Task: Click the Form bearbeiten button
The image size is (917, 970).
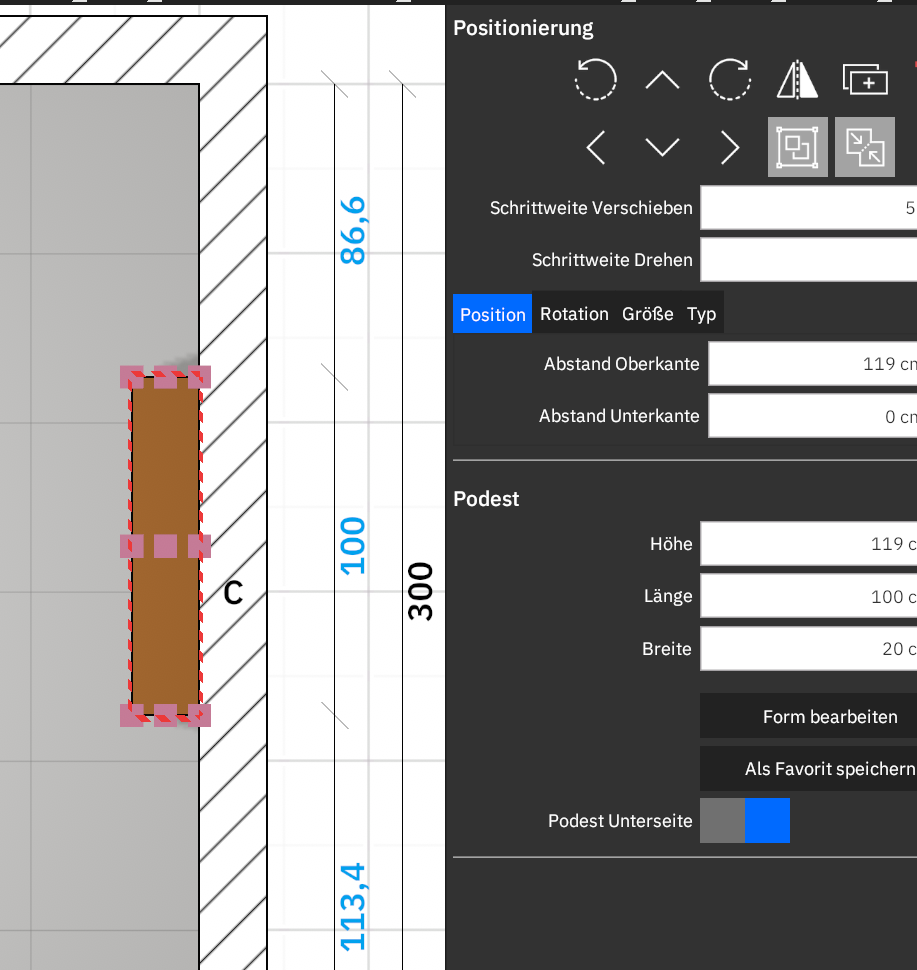Action: point(808,717)
